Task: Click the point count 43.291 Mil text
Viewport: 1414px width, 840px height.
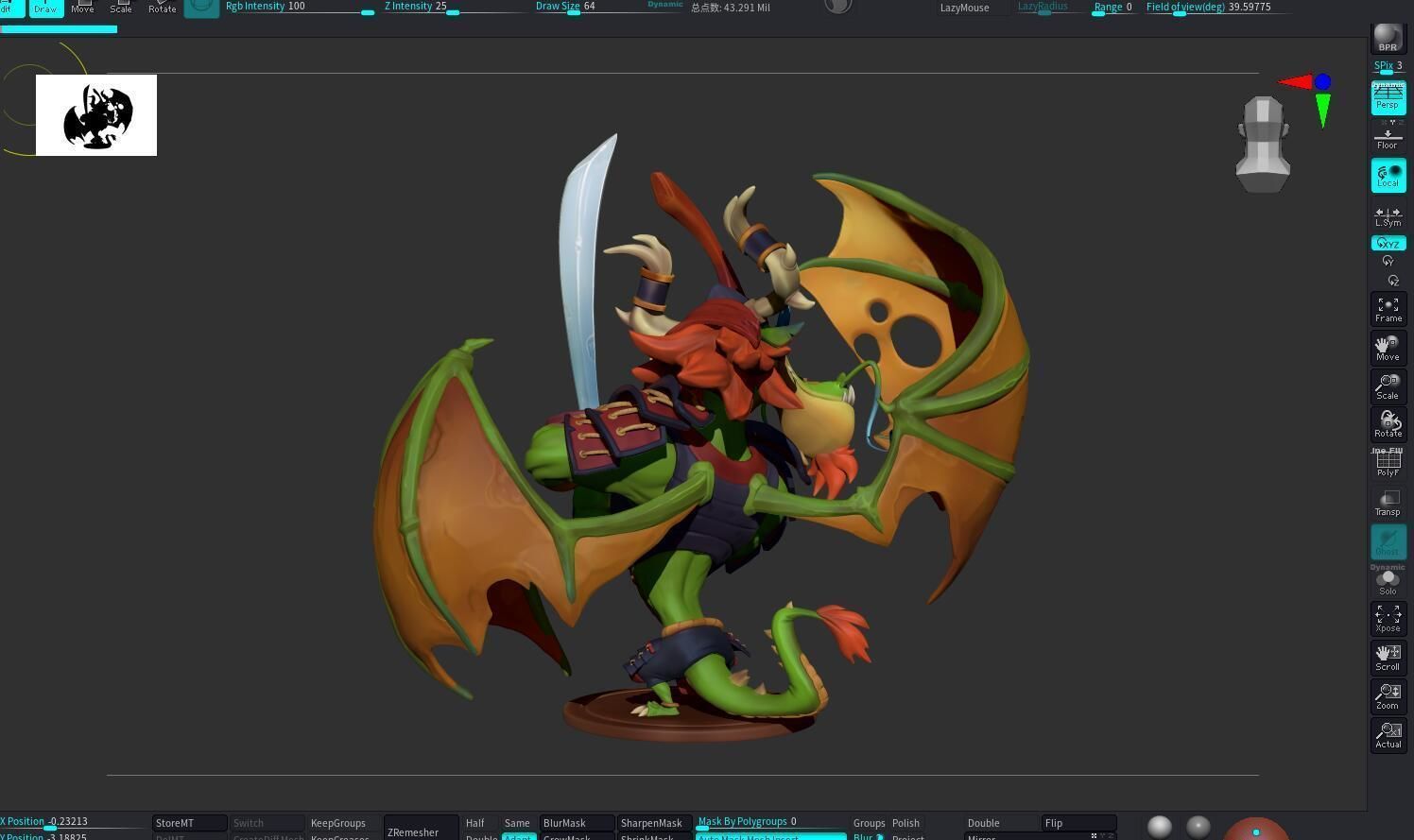Action: (x=731, y=8)
